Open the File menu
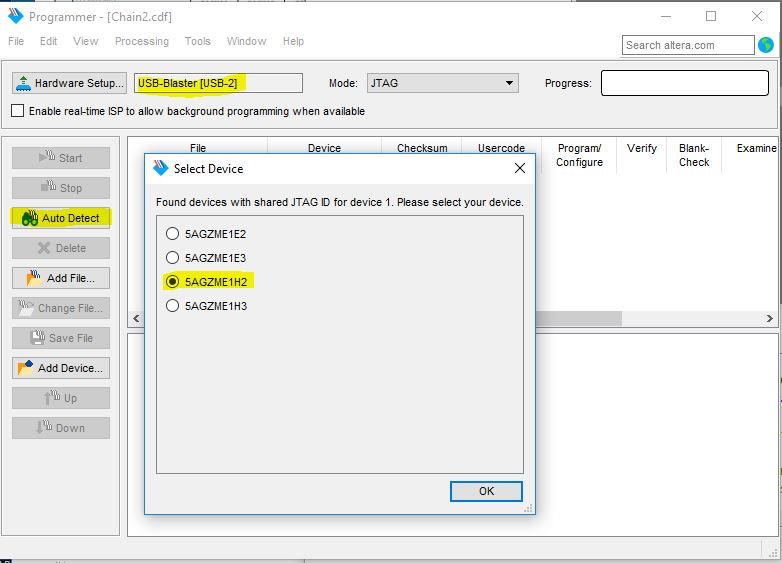The image size is (782, 563). 16,41
